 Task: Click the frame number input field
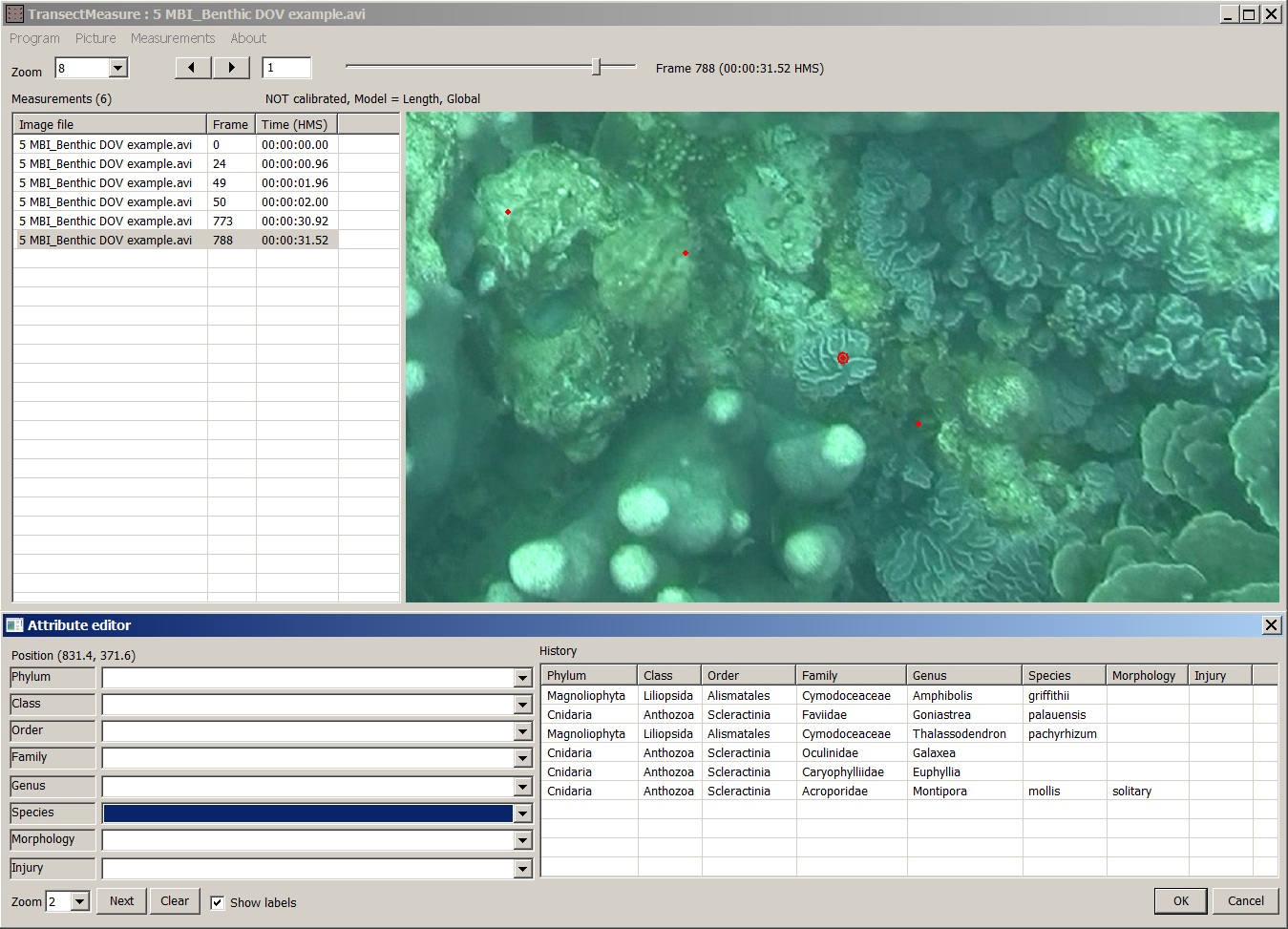[285, 67]
